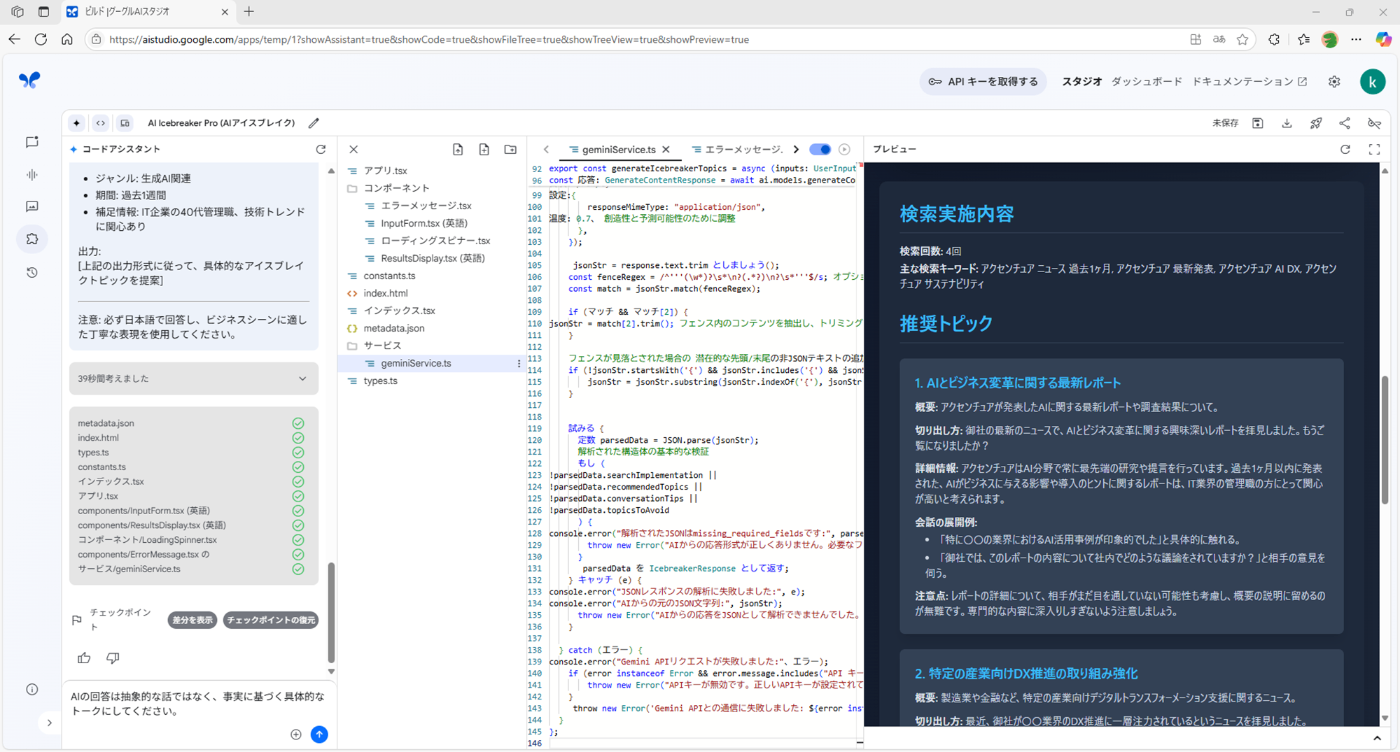1400x752 pixels.
Task: Give thumbs up to assistant response
Action: coord(84,658)
